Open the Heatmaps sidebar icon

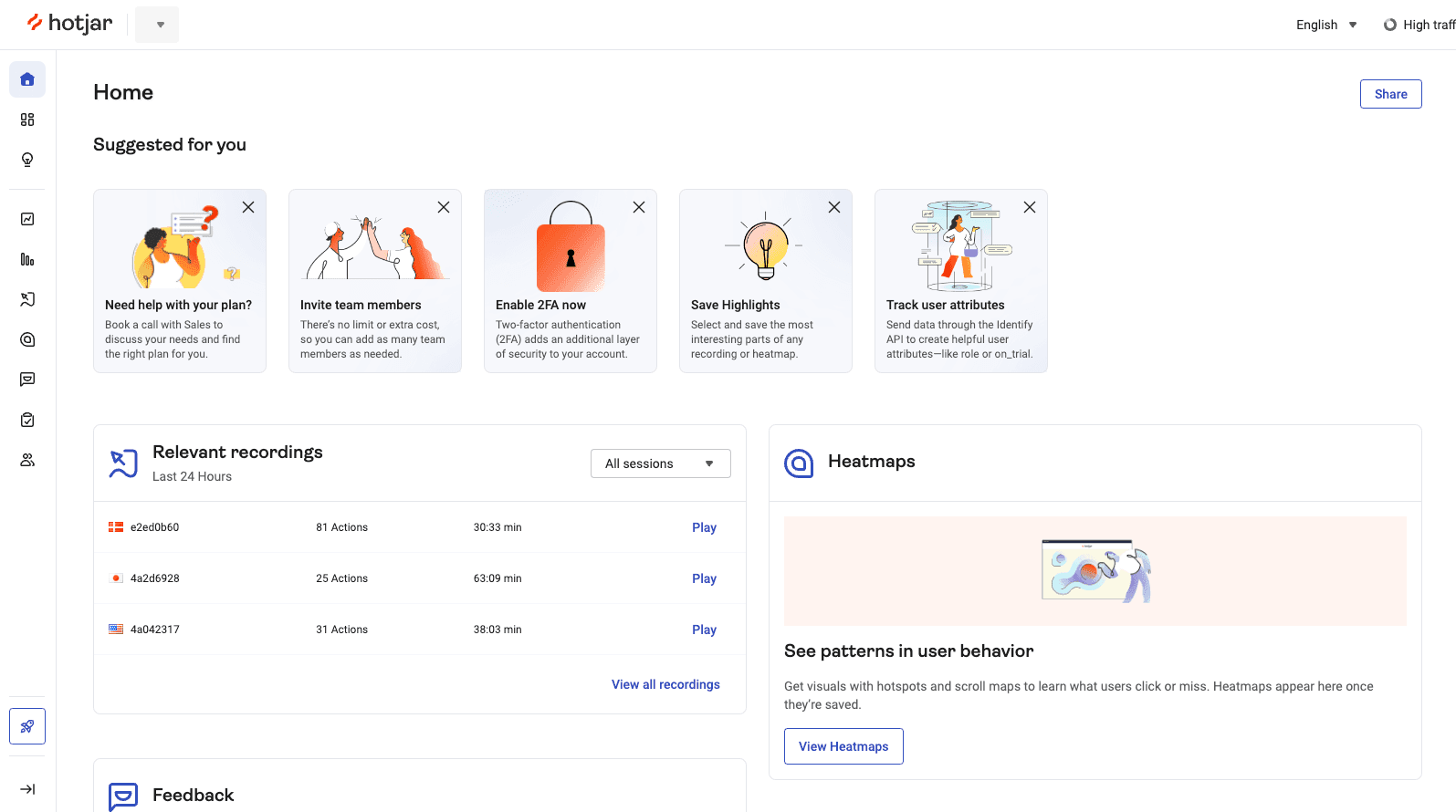click(x=27, y=339)
